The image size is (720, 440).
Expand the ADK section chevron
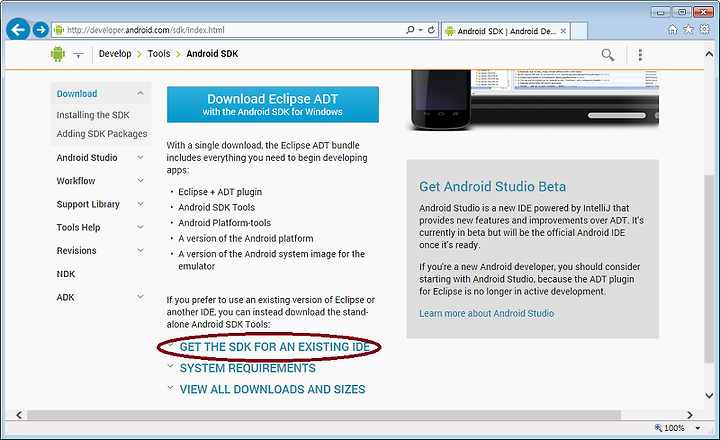point(141,297)
